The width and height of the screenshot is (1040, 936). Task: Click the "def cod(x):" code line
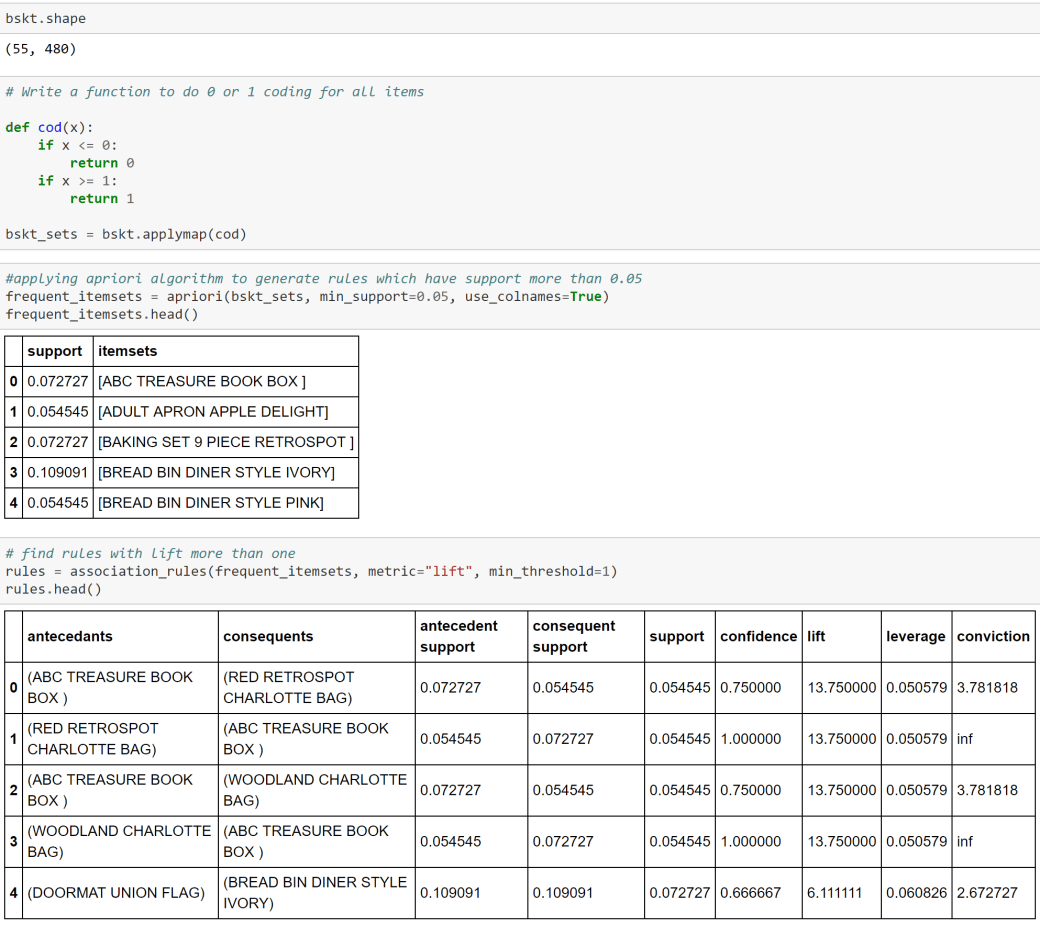coord(50,127)
